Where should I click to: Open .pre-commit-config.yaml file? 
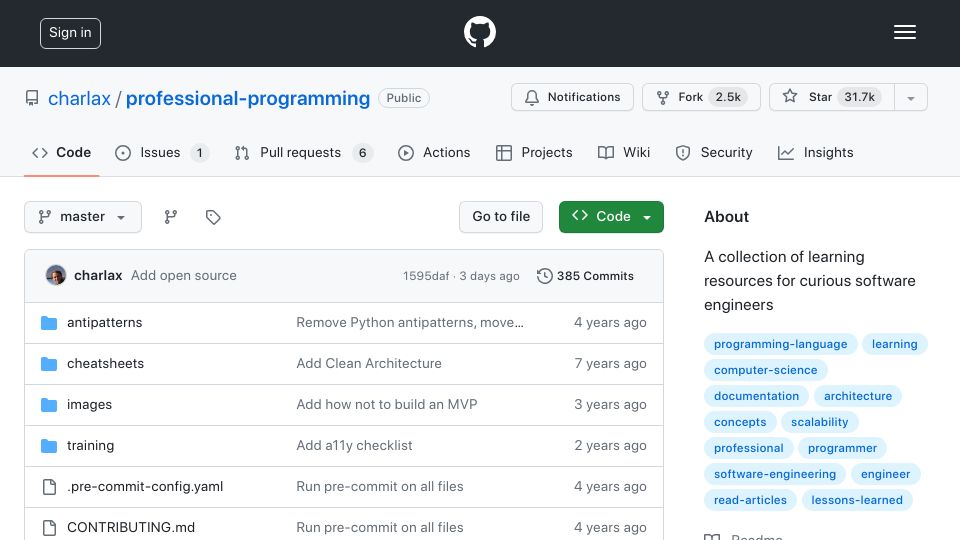[x=145, y=487]
